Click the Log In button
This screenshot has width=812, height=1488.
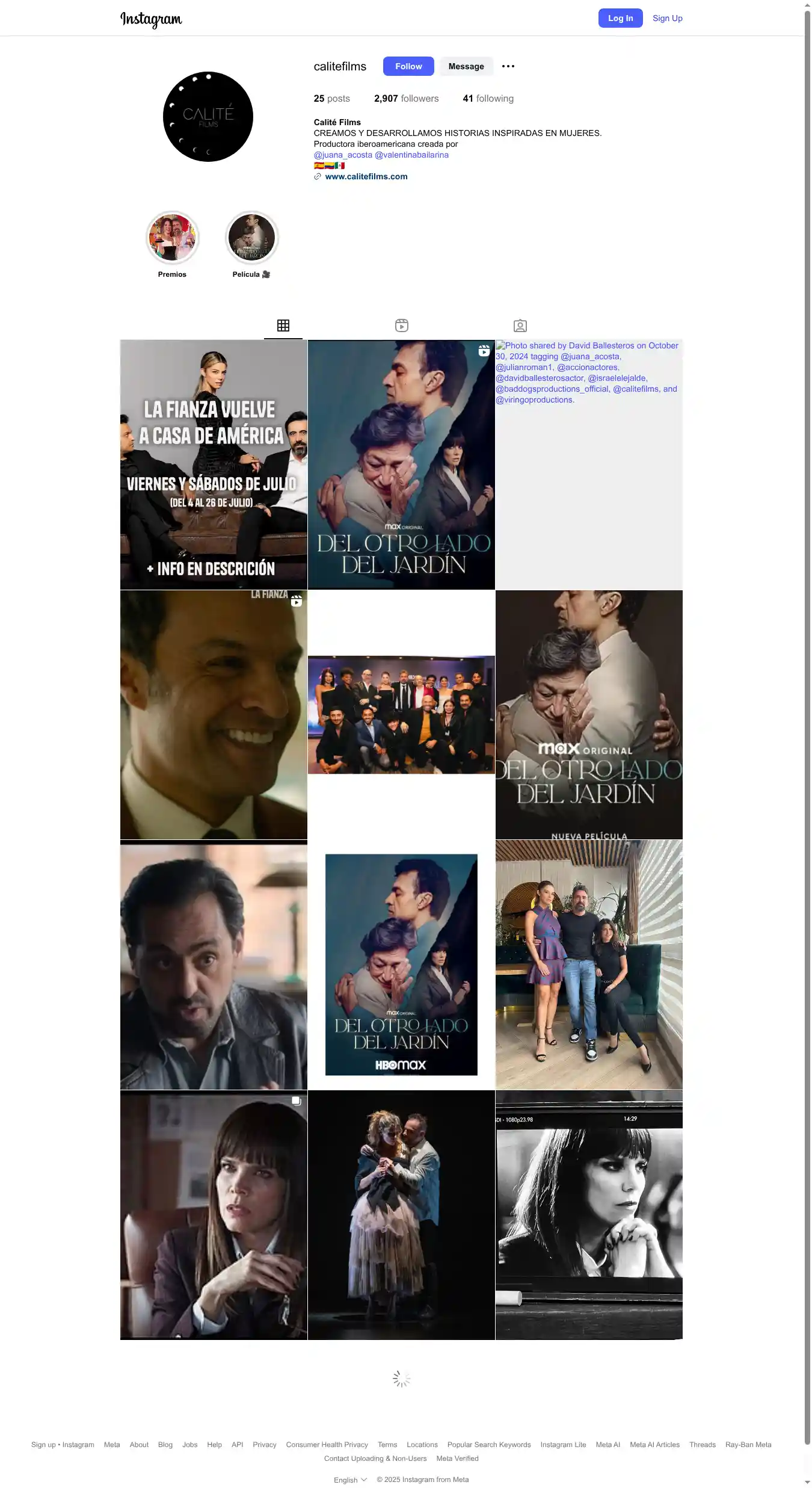point(620,18)
